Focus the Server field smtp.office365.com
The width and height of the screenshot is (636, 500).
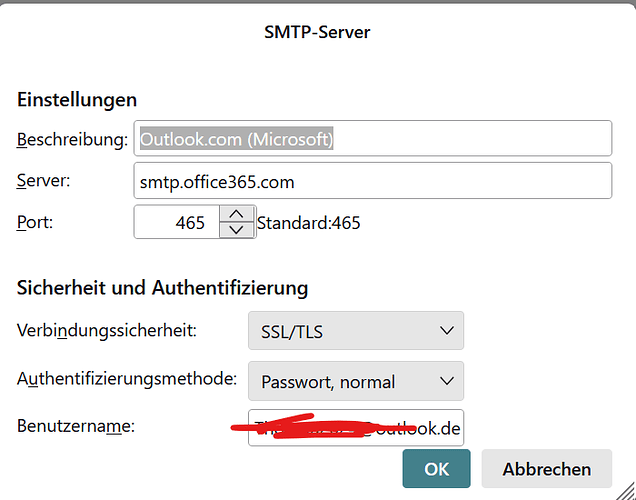pos(372,180)
